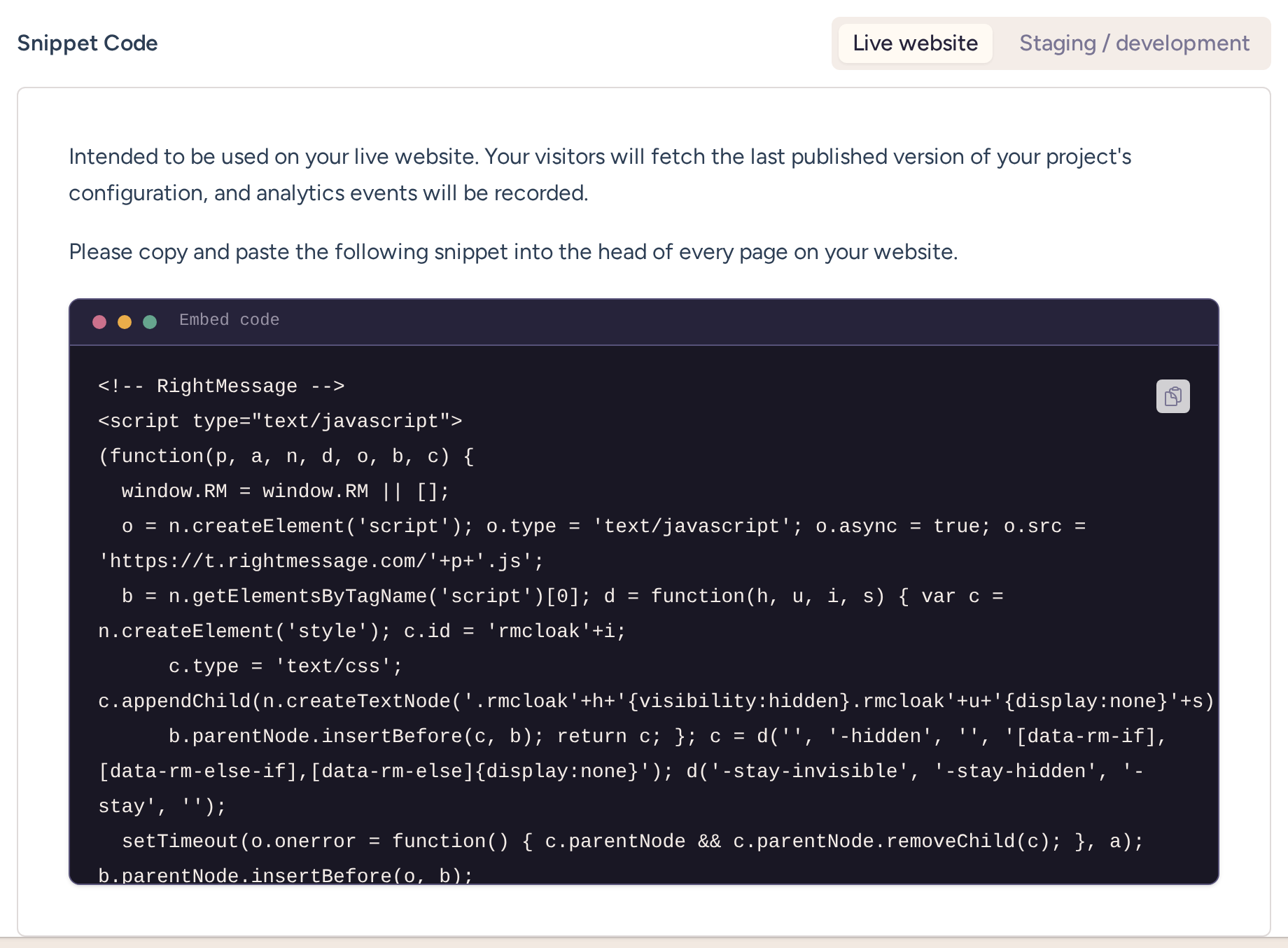
Task: Click the 'b.parentNode.insertBefore(c, b); return c;' line
Action: [x=668, y=737]
